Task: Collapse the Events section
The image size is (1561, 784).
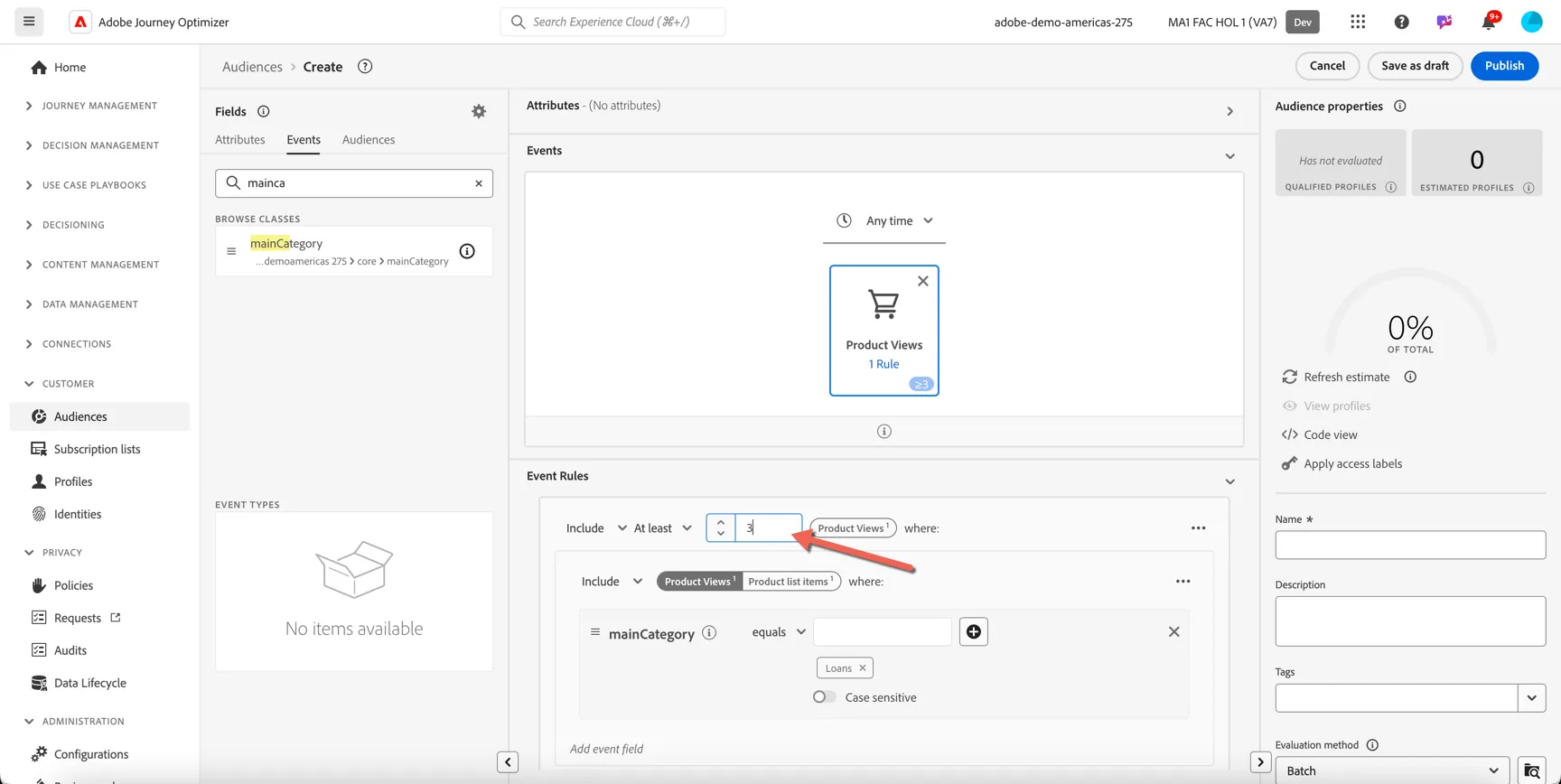Action: 1229,156
